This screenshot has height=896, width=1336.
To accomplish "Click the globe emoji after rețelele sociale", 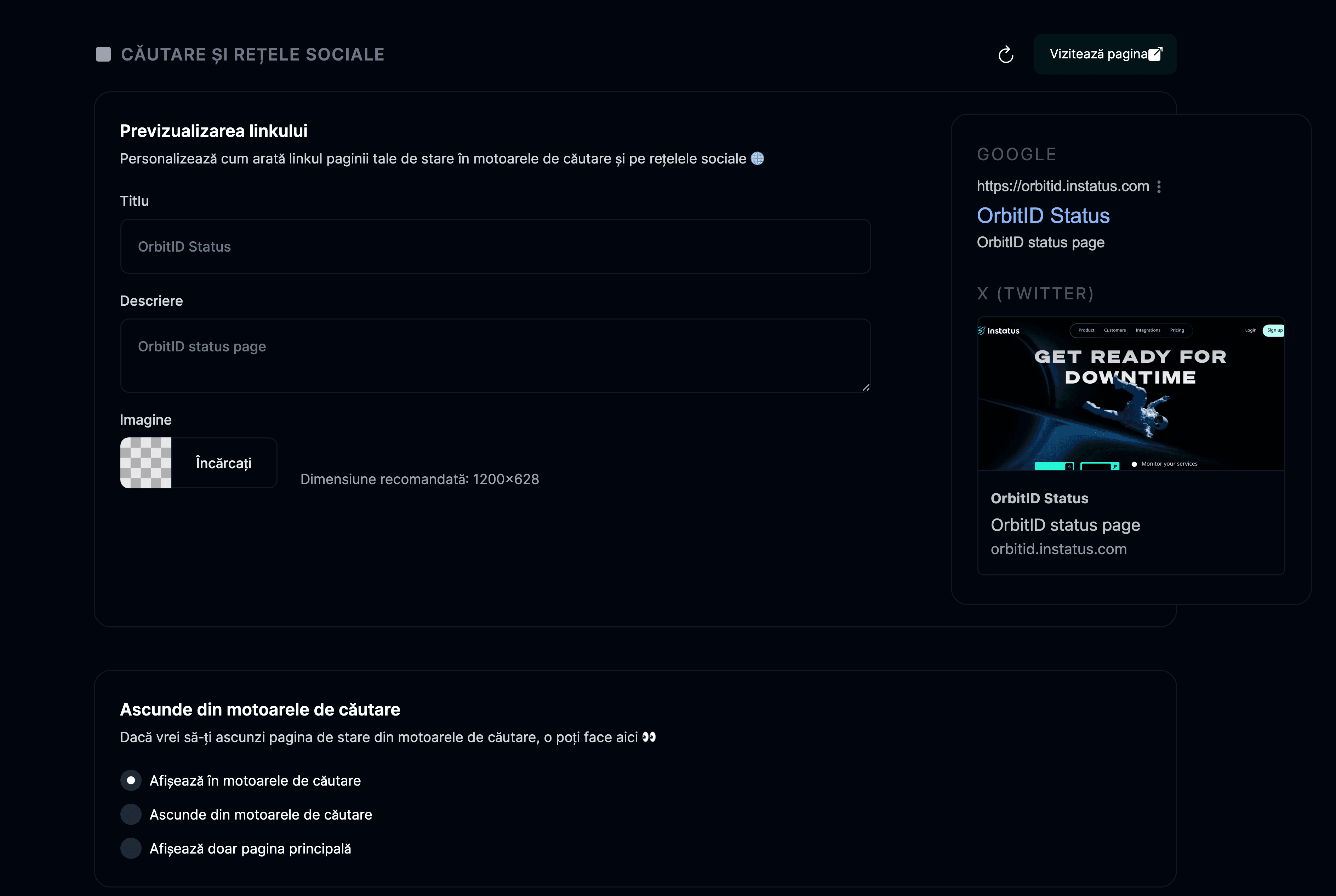I will pyautogui.click(x=758, y=158).
